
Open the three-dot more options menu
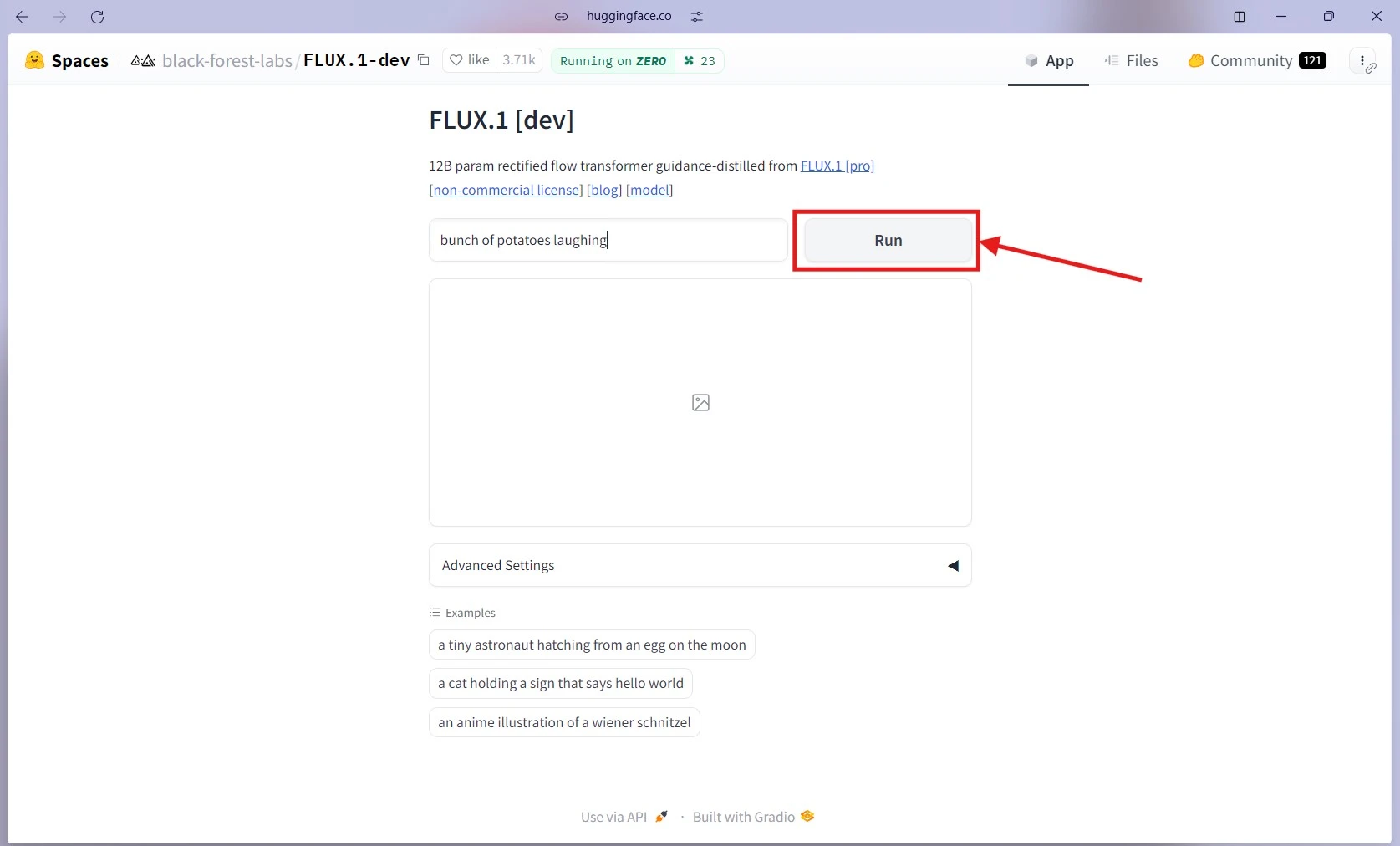pos(1362,61)
